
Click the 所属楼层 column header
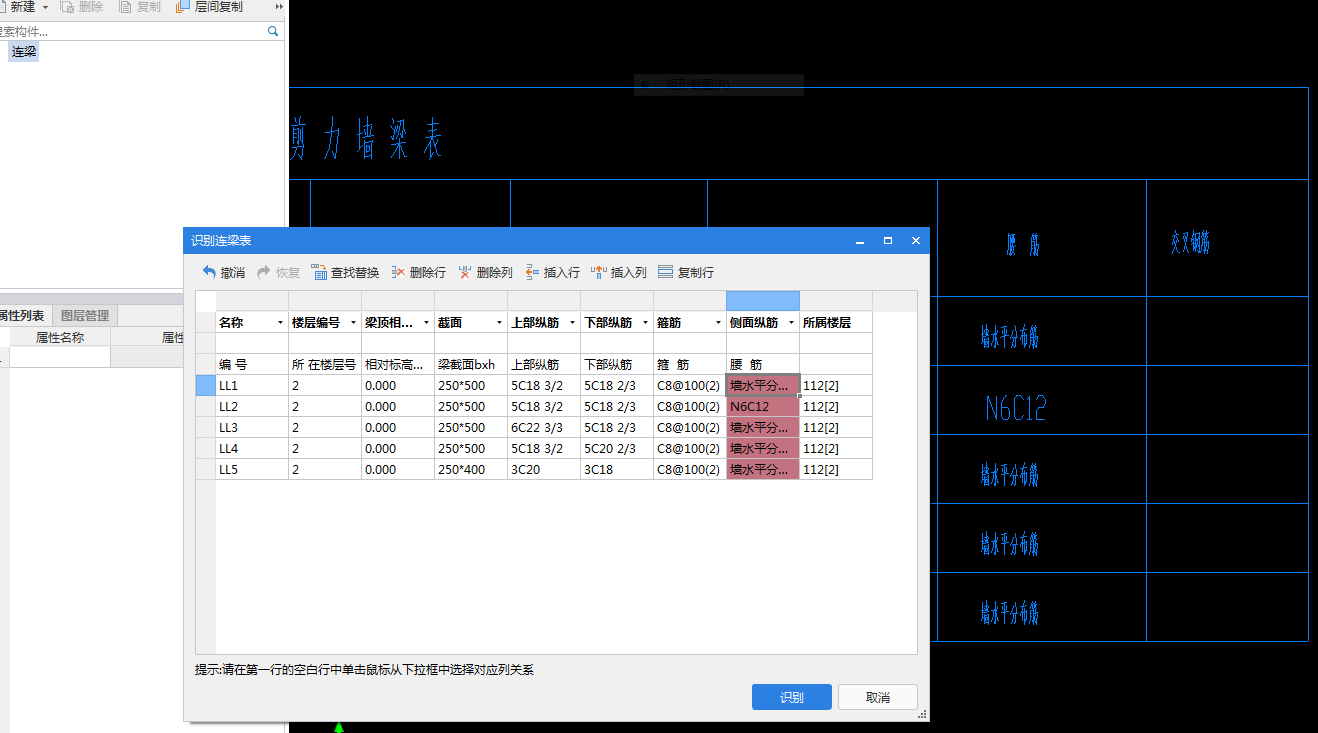tap(836, 323)
